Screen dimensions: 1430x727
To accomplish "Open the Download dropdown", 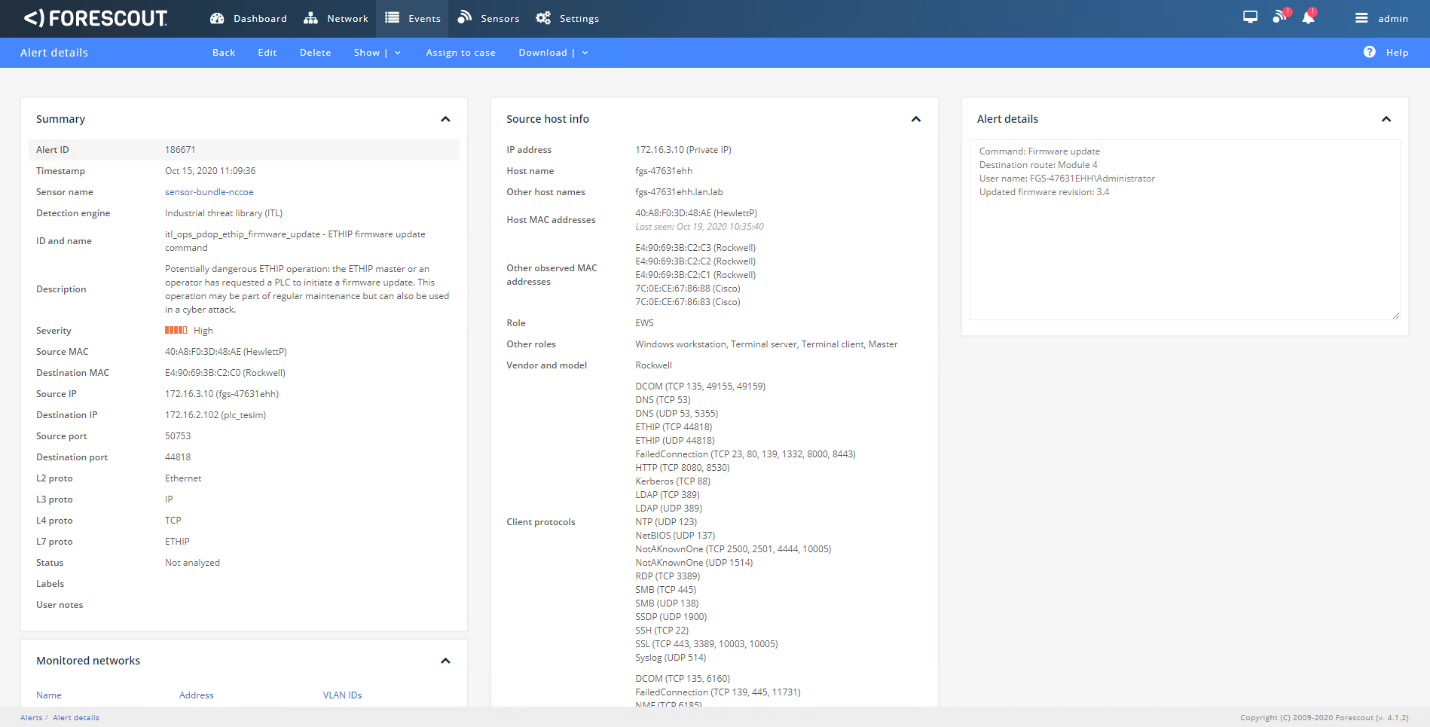I will 553,53.
